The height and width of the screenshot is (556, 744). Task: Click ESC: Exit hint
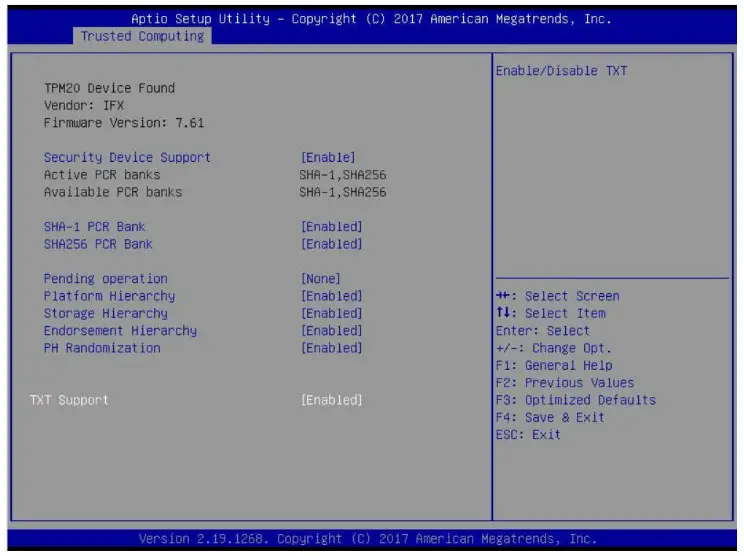[528, 435]
